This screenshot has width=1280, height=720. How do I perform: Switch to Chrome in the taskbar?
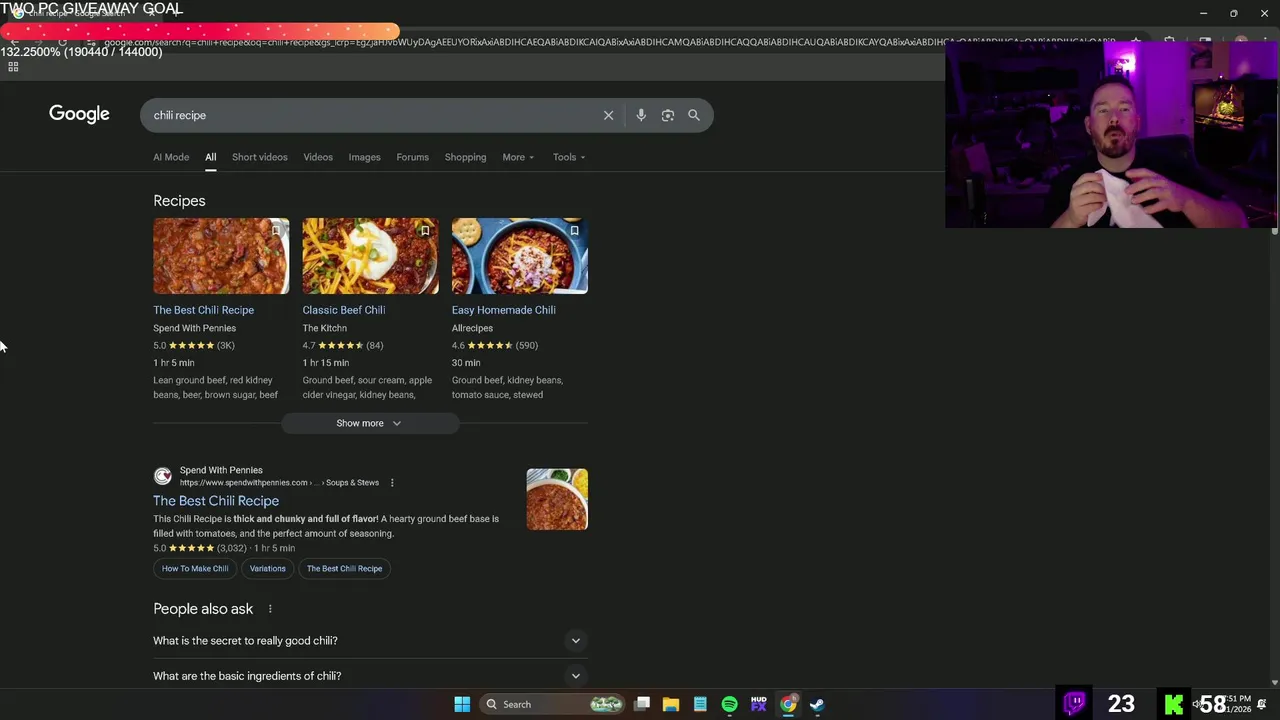tap(788, 704)
